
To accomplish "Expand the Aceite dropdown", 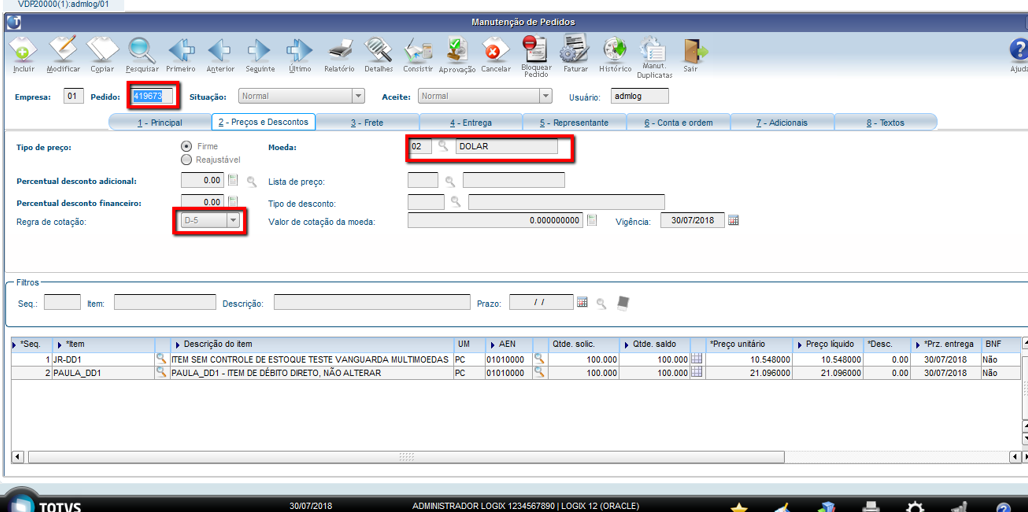I will click(x=545, y=96).
